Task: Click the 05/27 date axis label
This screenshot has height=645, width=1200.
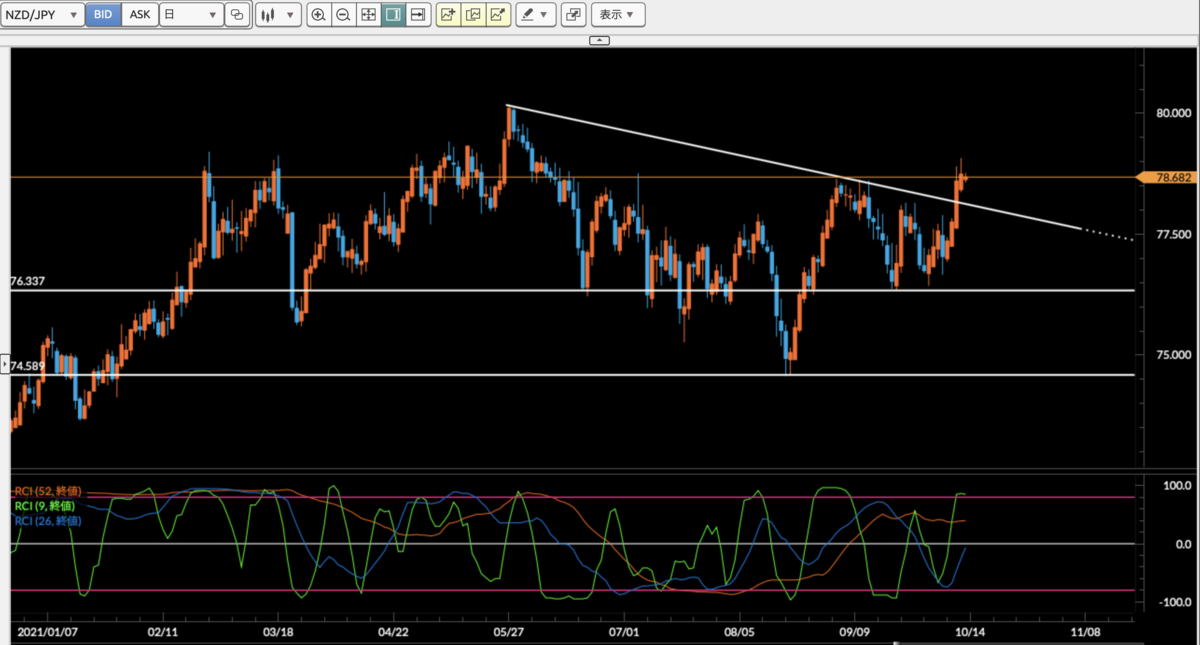Action: (x=509, y=633)
